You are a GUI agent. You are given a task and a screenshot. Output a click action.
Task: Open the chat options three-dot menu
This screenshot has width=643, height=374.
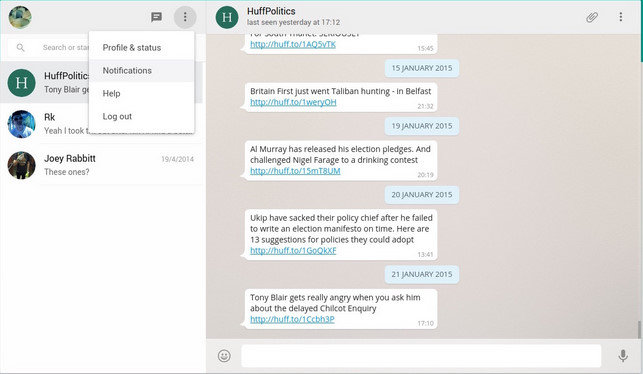620,17
